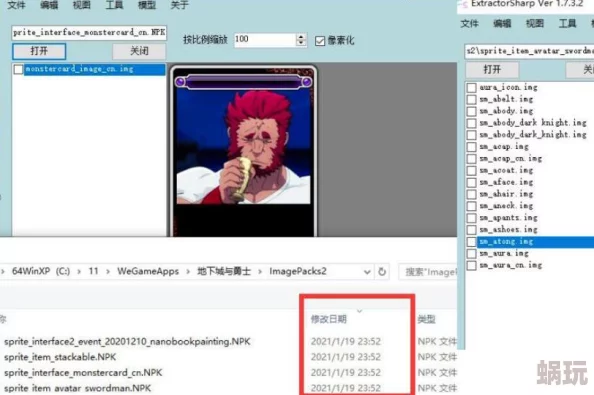Increase the scale value with up arrow

(301, 37)
